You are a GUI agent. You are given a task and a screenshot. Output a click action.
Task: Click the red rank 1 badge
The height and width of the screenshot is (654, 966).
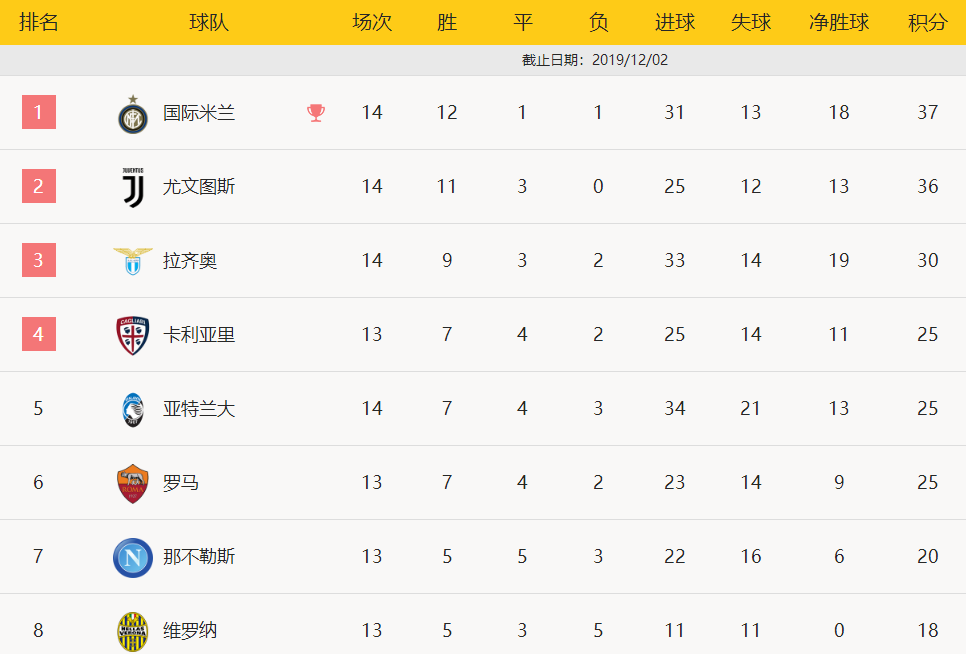pyautogui.click(x=39, y=112)
